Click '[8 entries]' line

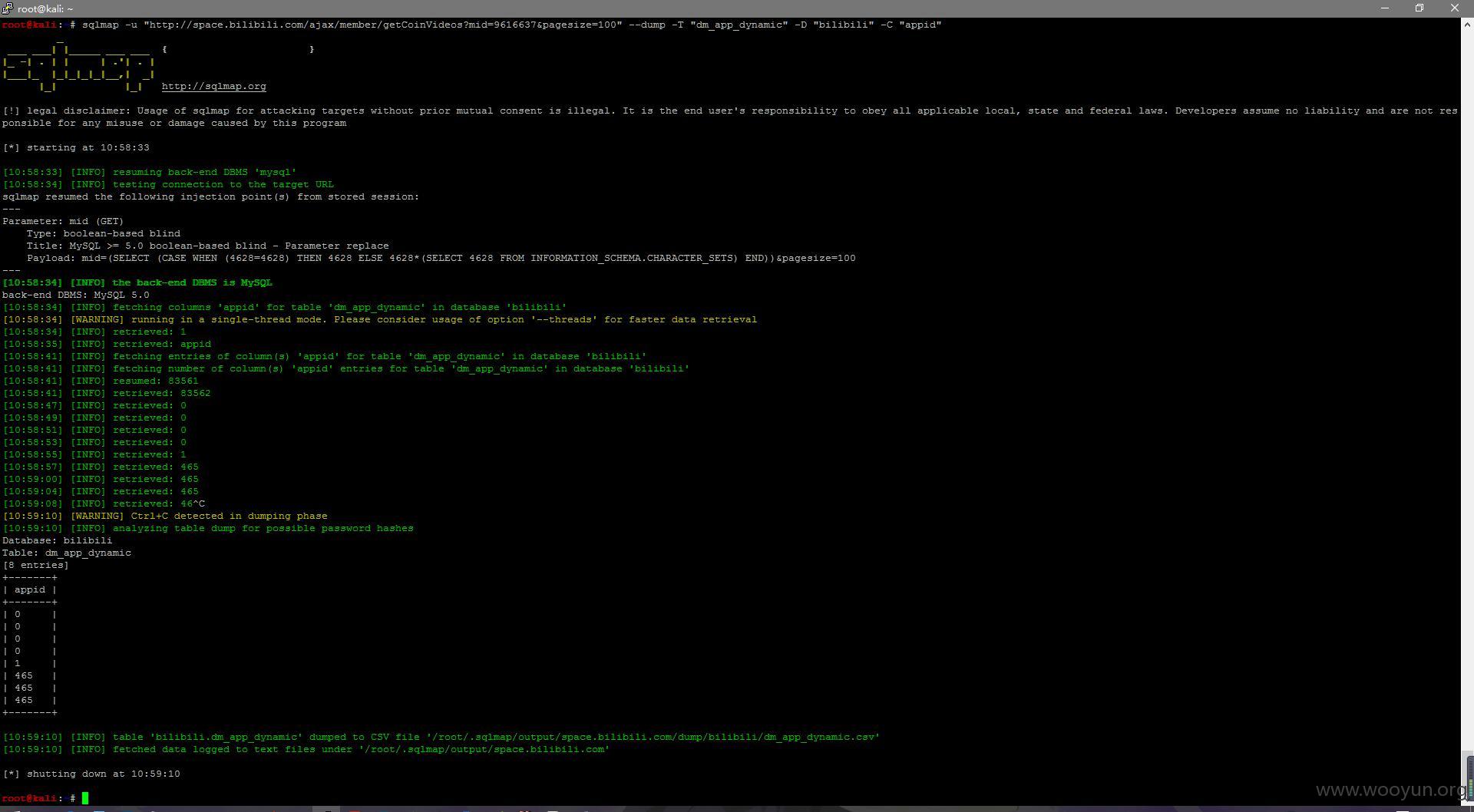[35, 565]
